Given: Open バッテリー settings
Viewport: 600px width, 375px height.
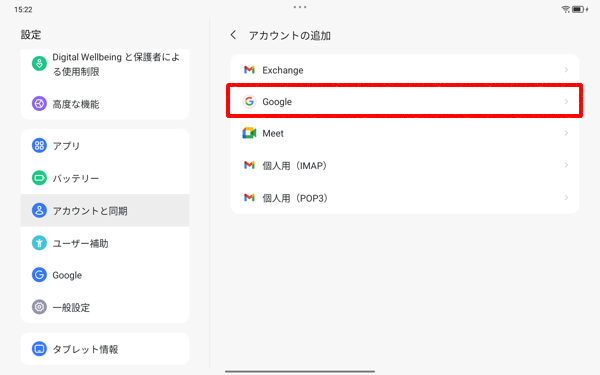Looking at the screenshot, I should point(105,178).
